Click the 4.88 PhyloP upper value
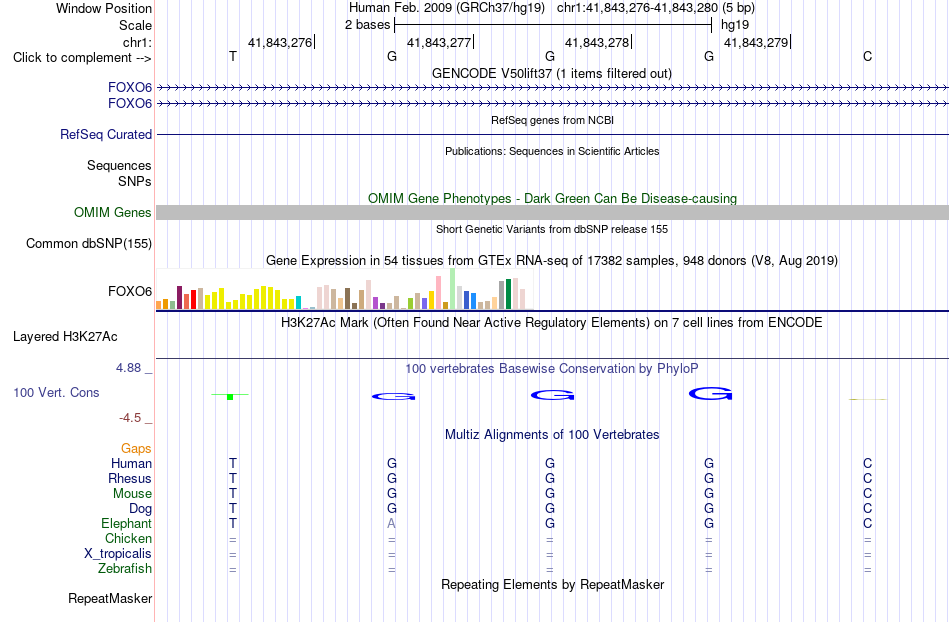 [128, 368]
